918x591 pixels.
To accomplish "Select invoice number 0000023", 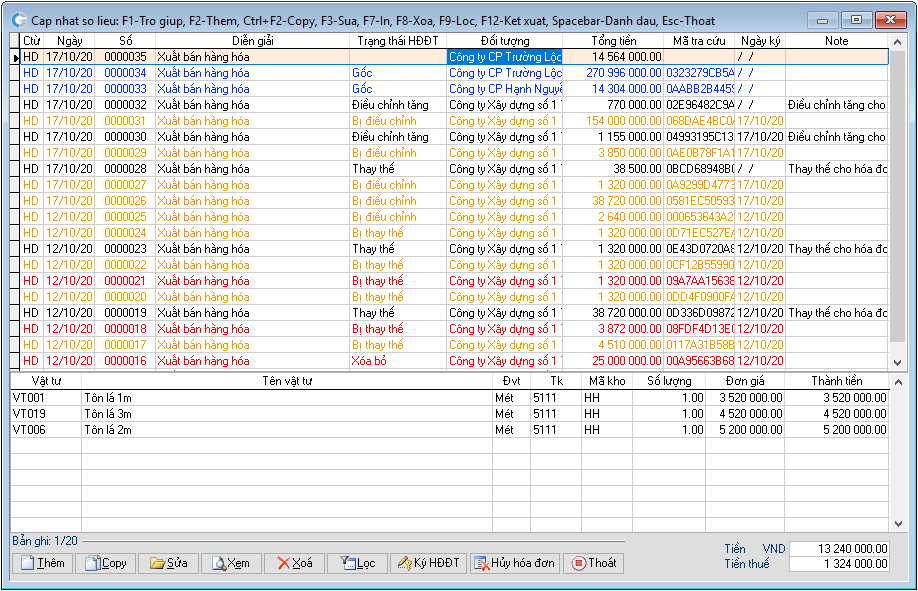I will 125,249.
